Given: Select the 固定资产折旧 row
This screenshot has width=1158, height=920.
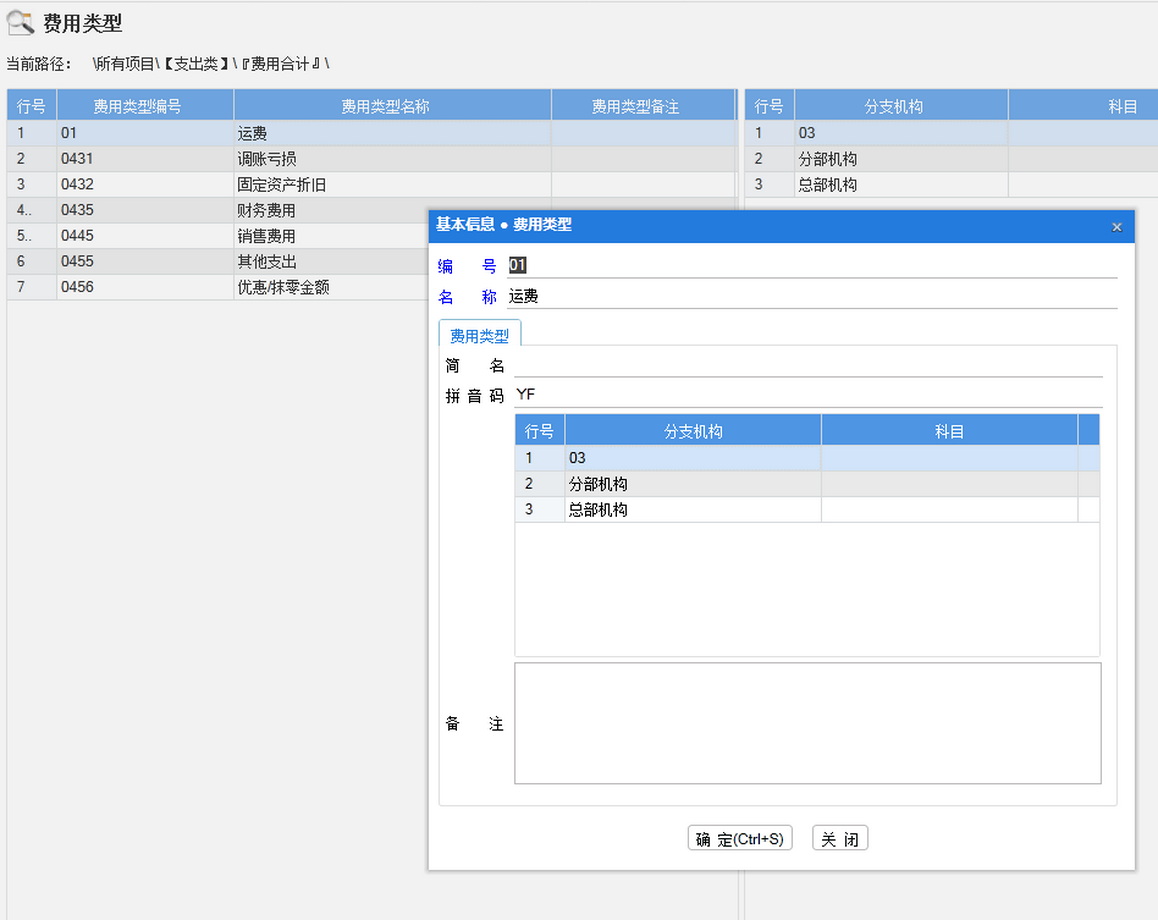Looking at the screenshot, I should (281, 185).
